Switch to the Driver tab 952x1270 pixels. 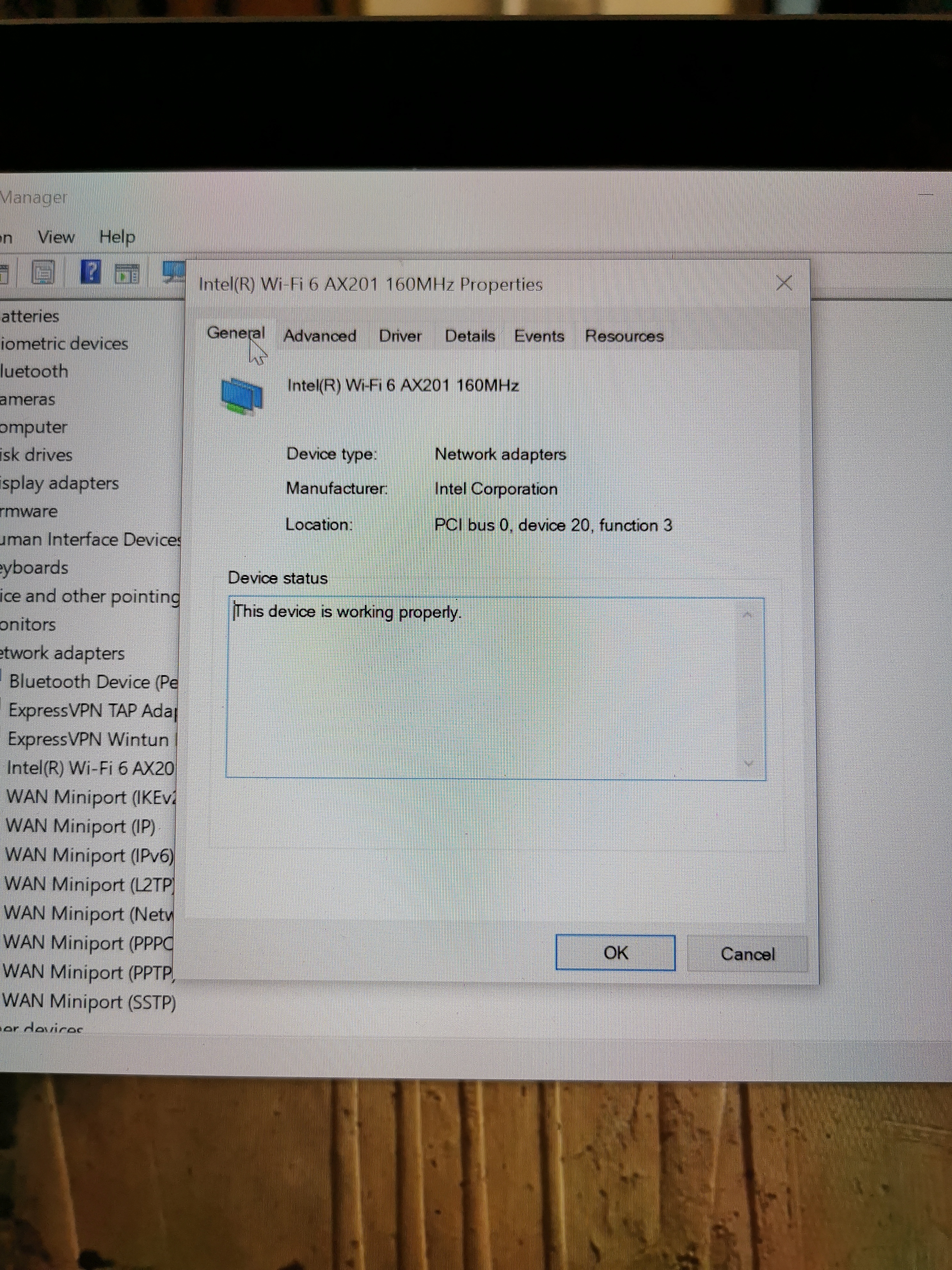[x=400, y=336]
